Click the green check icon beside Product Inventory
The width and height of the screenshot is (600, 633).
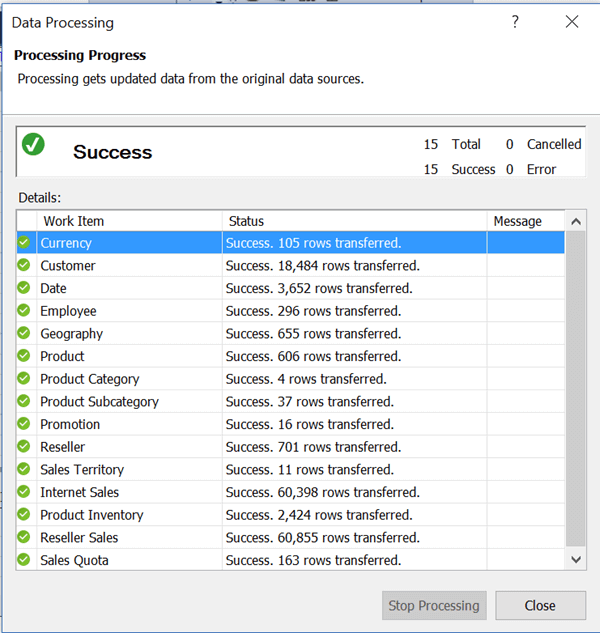tap(24, 514)
